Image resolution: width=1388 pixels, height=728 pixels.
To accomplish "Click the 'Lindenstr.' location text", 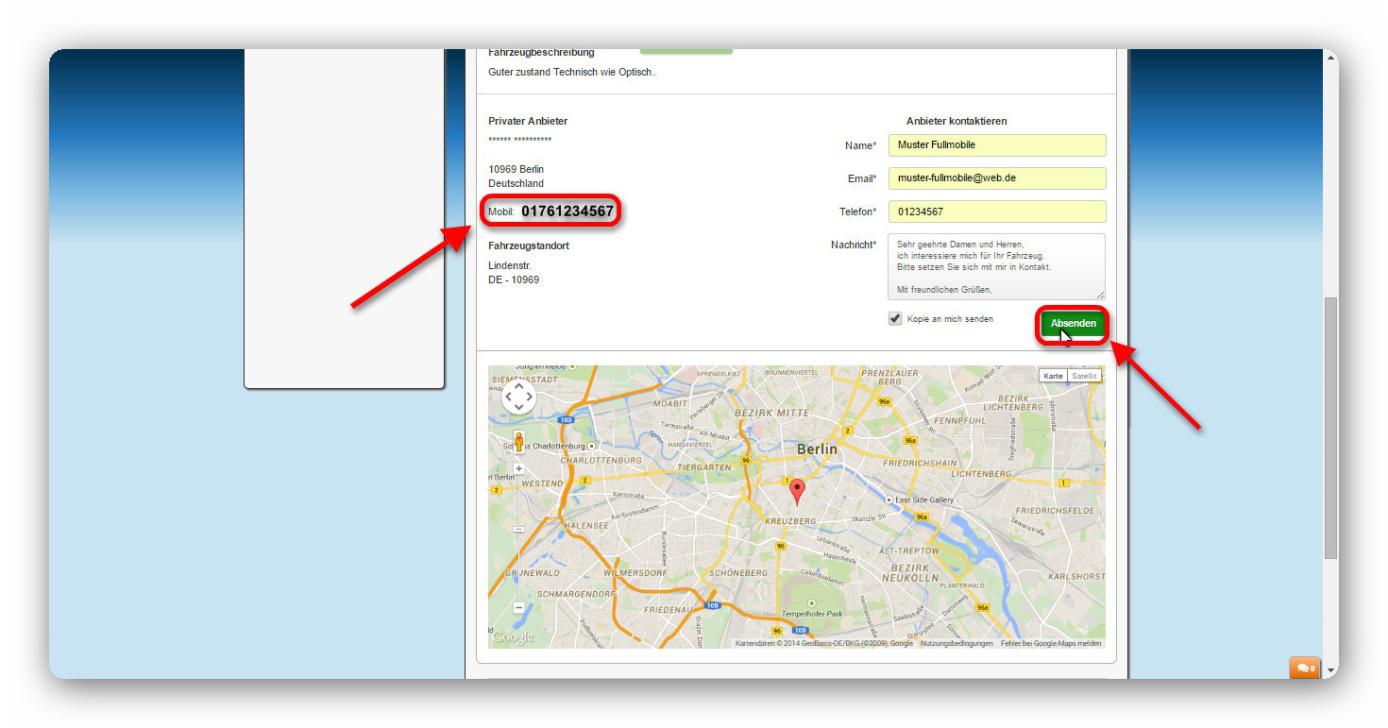I will pos(509,265).
